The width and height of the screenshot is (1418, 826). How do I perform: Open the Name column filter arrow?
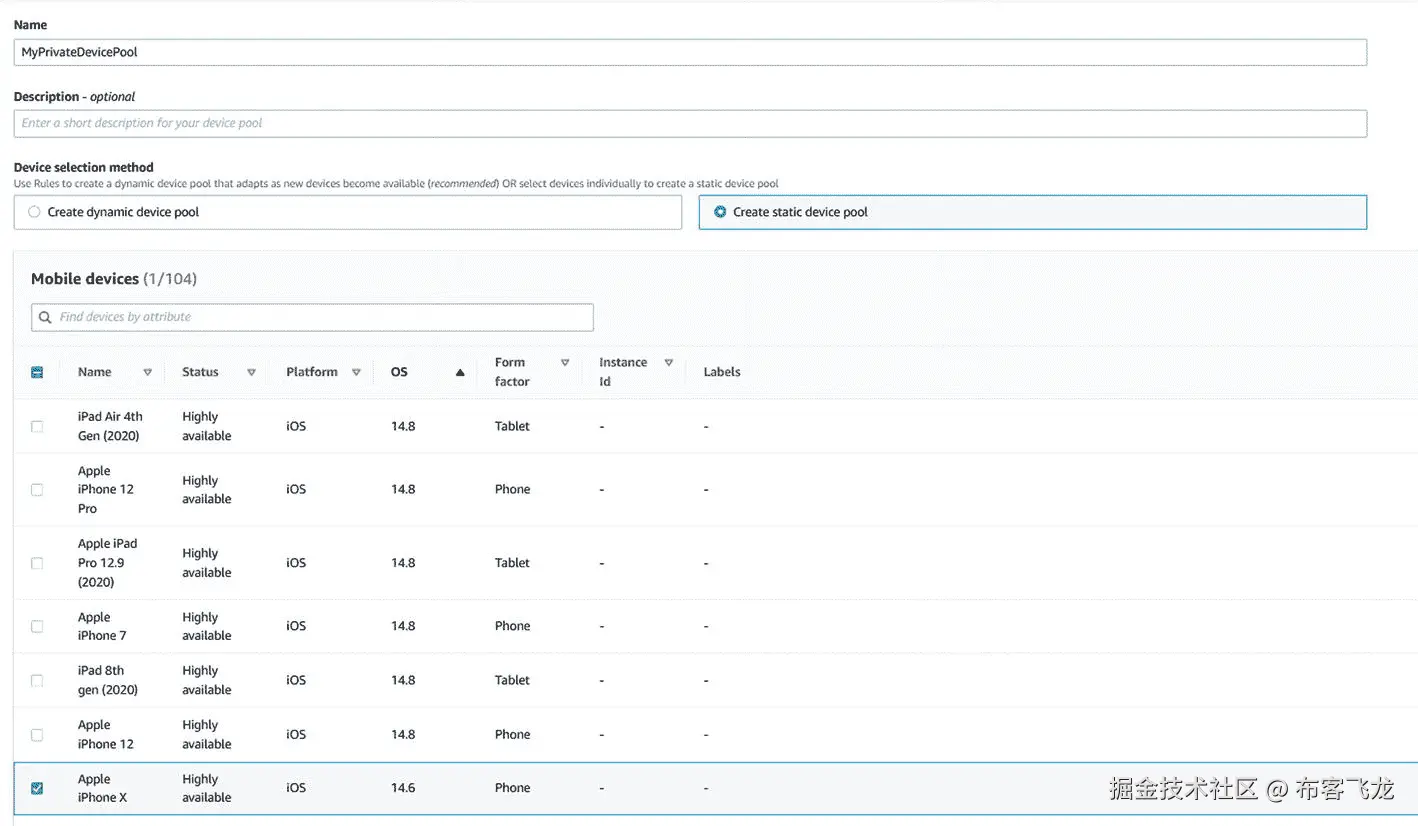pos(147,372)
